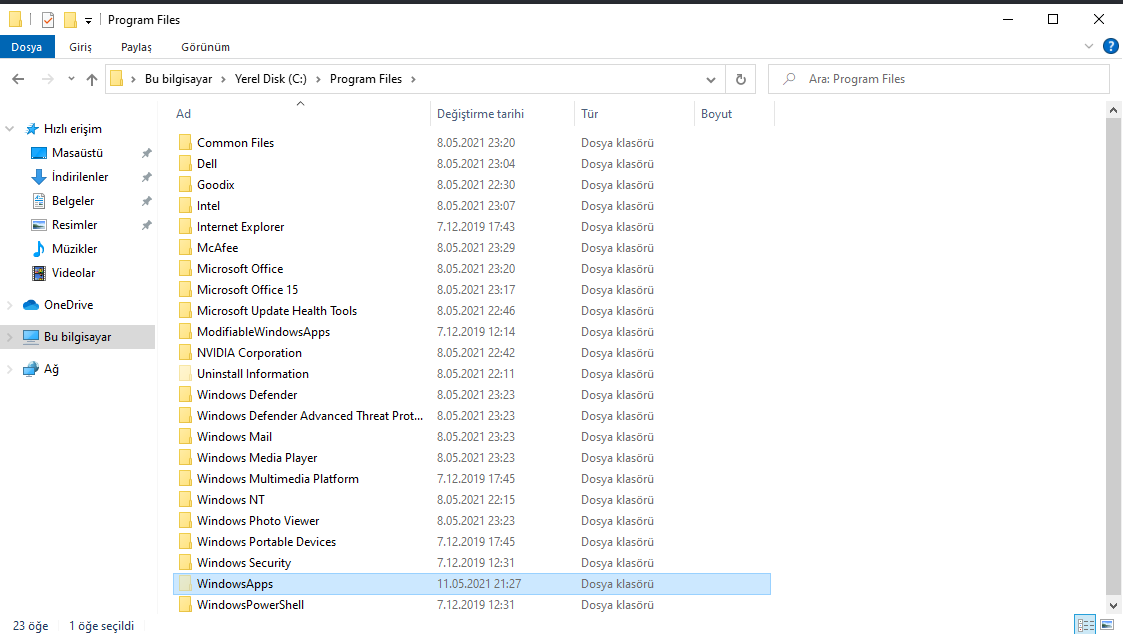Image resolution: width=1123 pixels, height=634 pixels.
Task: Refresh the Program Files folder view
Action: click(x=741, y=80)
